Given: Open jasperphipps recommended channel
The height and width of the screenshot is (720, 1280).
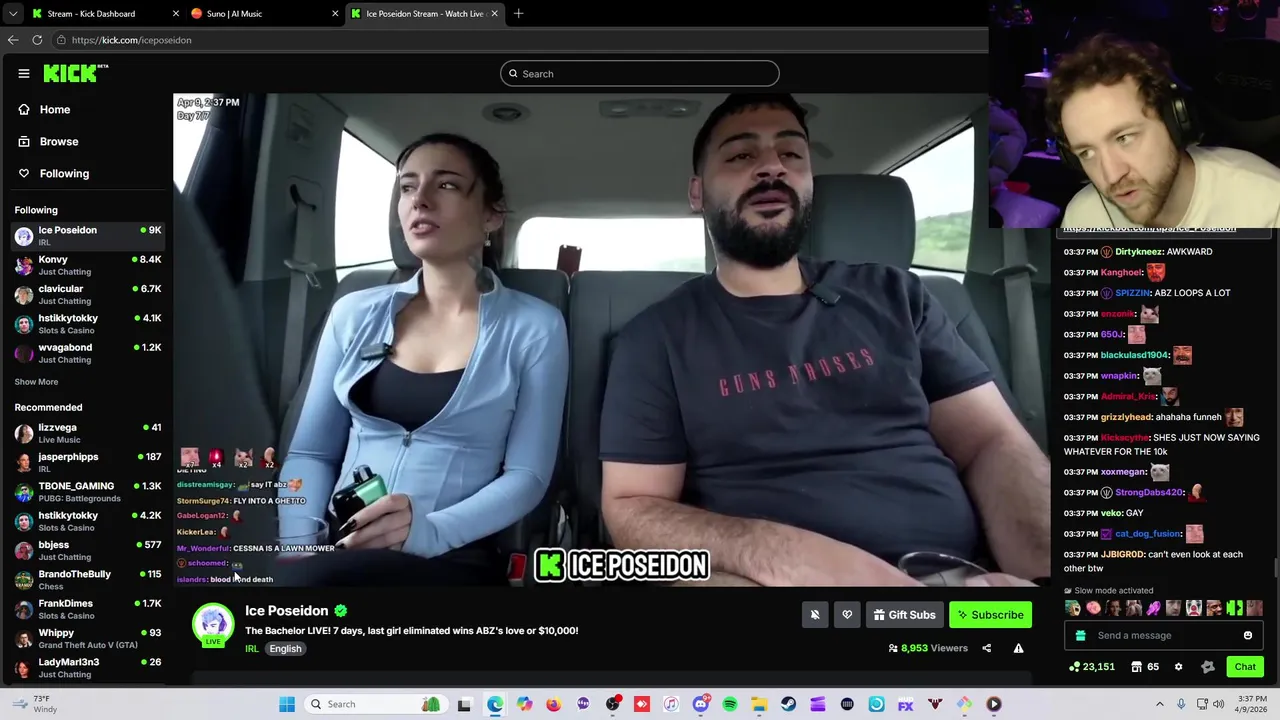Looking at the screenshot, I should (88, 462).
